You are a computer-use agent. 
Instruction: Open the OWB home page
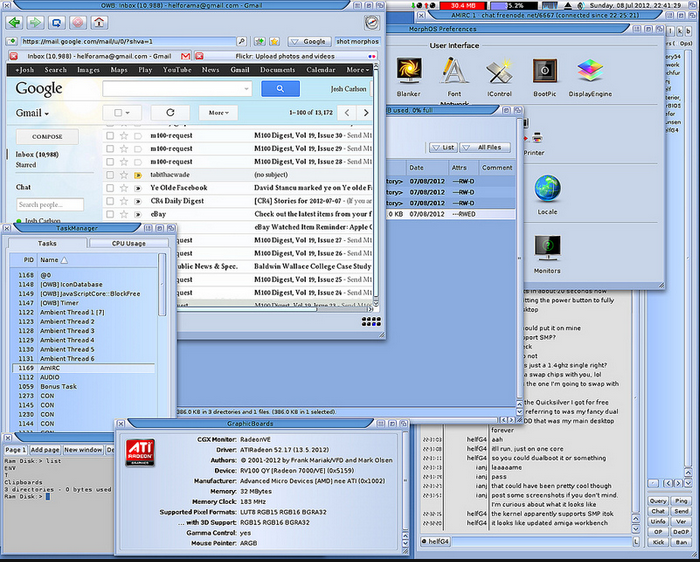tap(99, 22)
